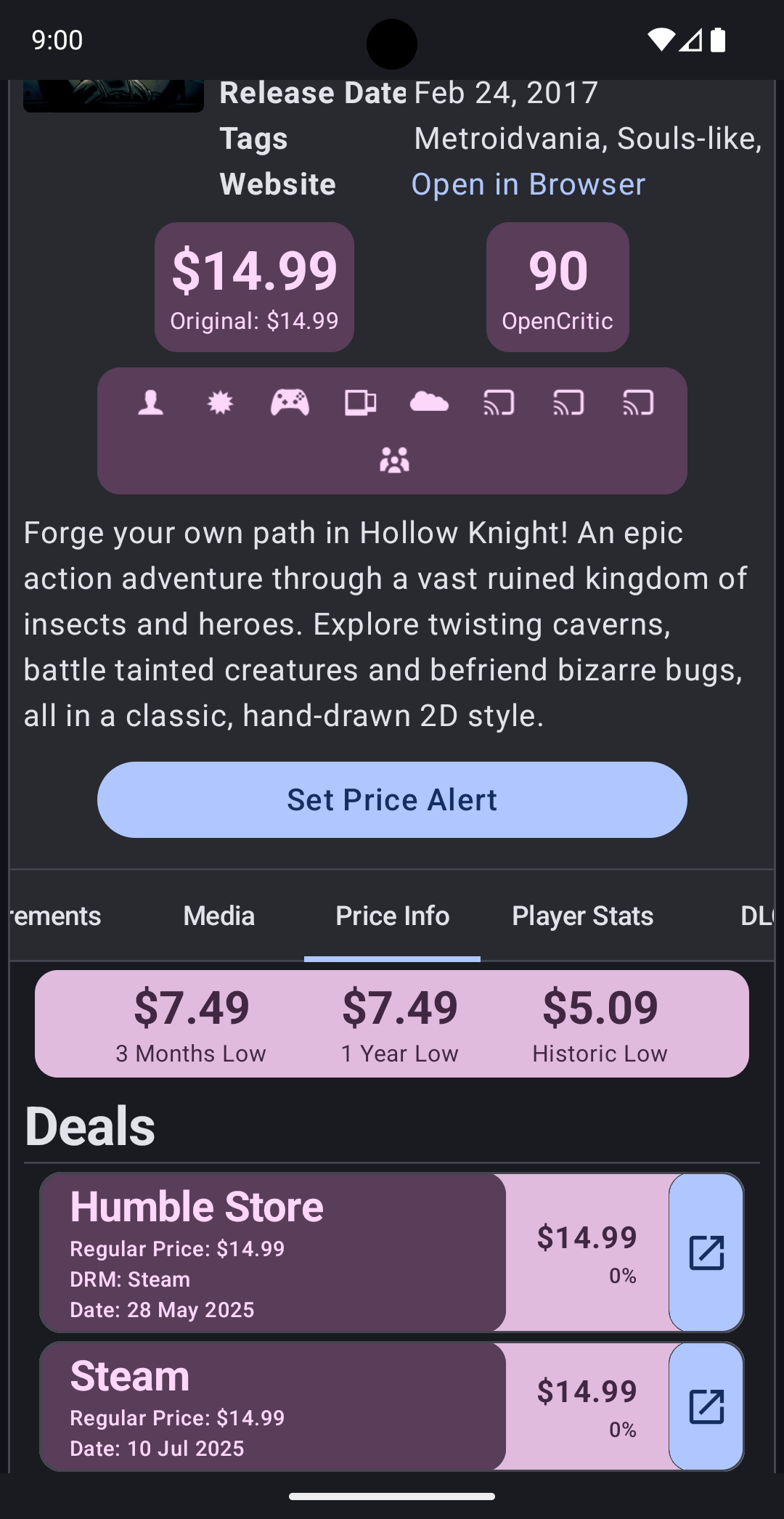Screen dimensions: 784x1519
Task: Open the Humble Store deal external link icon
Action: (x=706, y=1253)
